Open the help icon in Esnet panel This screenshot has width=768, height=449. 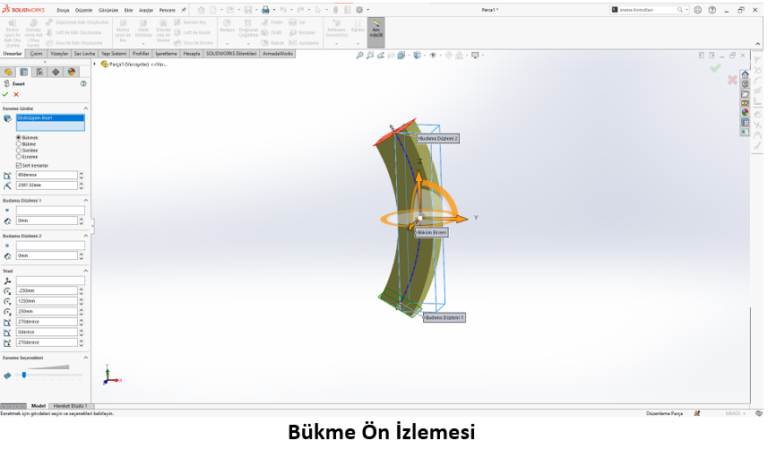[x=83, y=84]
